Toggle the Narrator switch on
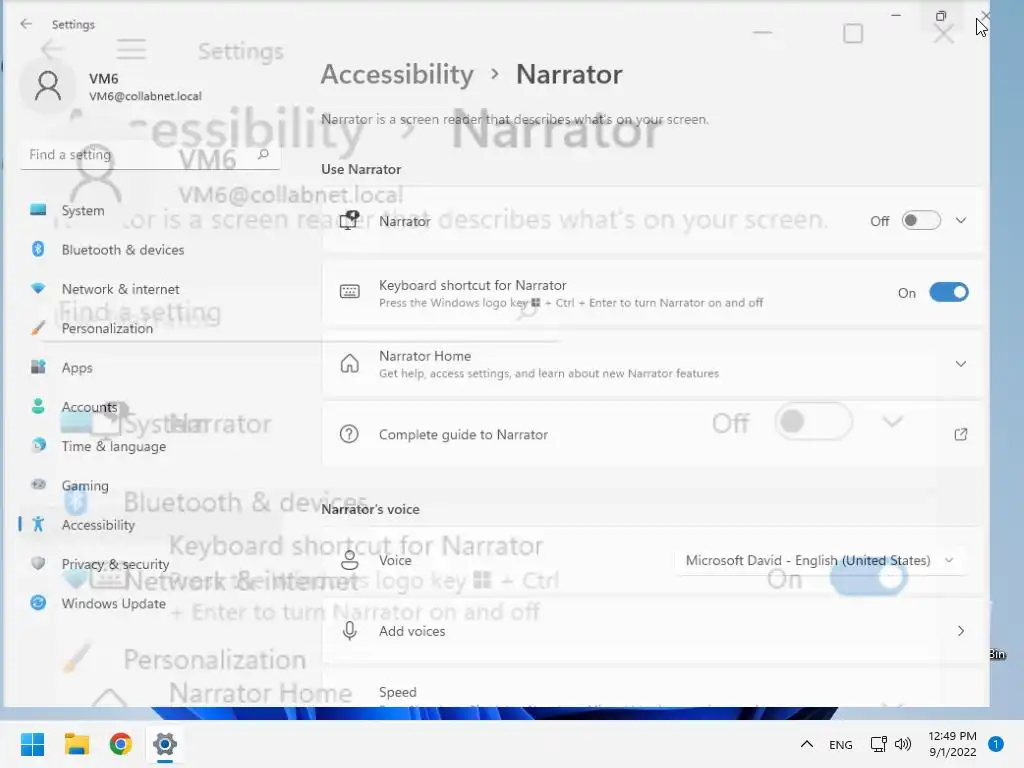This screenshot has width=1024, height=768. click(921, 221)
